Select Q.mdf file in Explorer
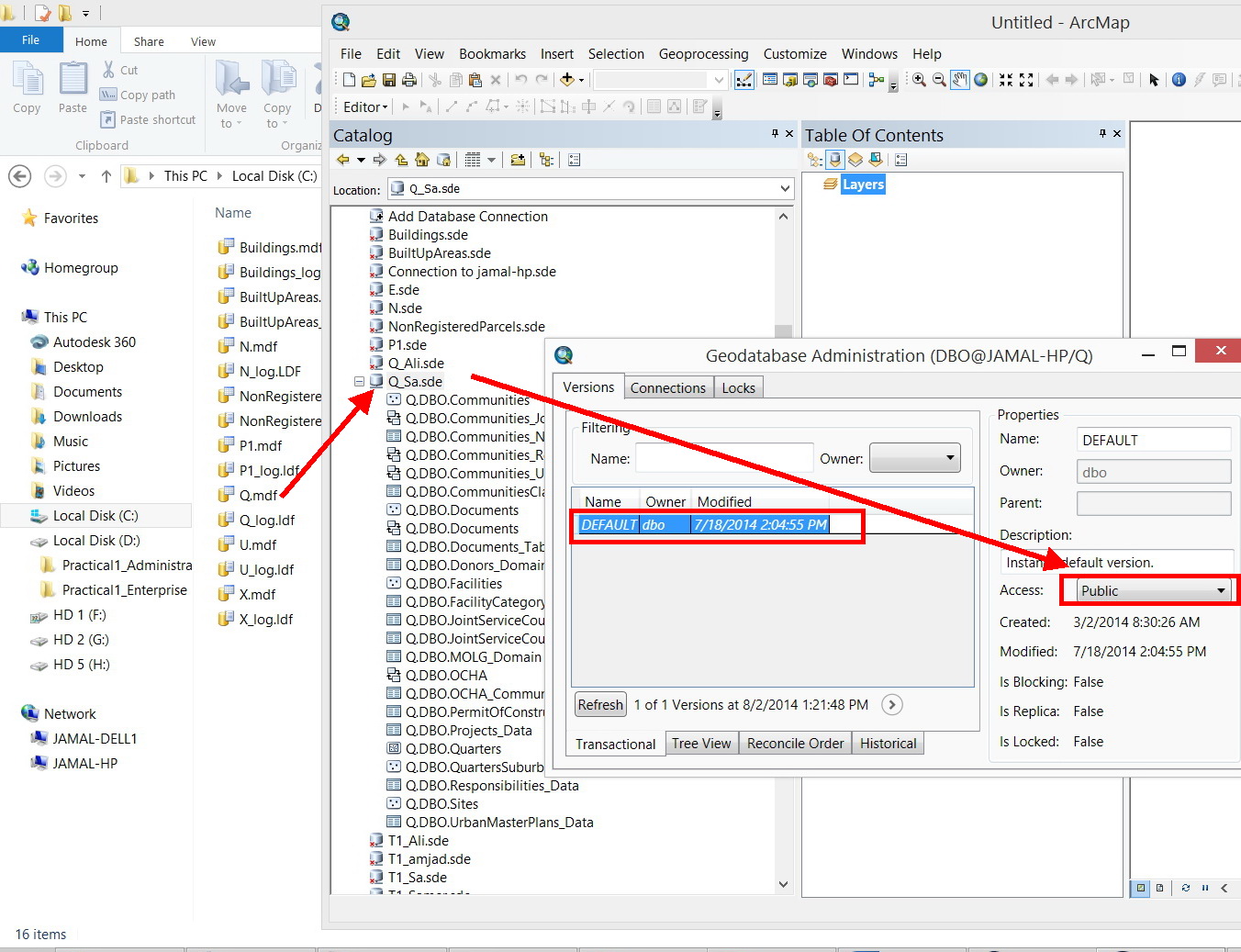The height and width of the screenshot is (952, 1241). (248, 495)
